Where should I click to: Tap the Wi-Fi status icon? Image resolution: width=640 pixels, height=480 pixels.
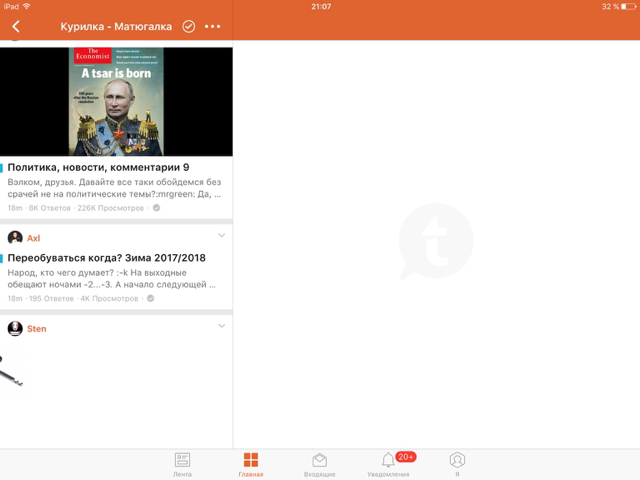click(x=27, y=6)
